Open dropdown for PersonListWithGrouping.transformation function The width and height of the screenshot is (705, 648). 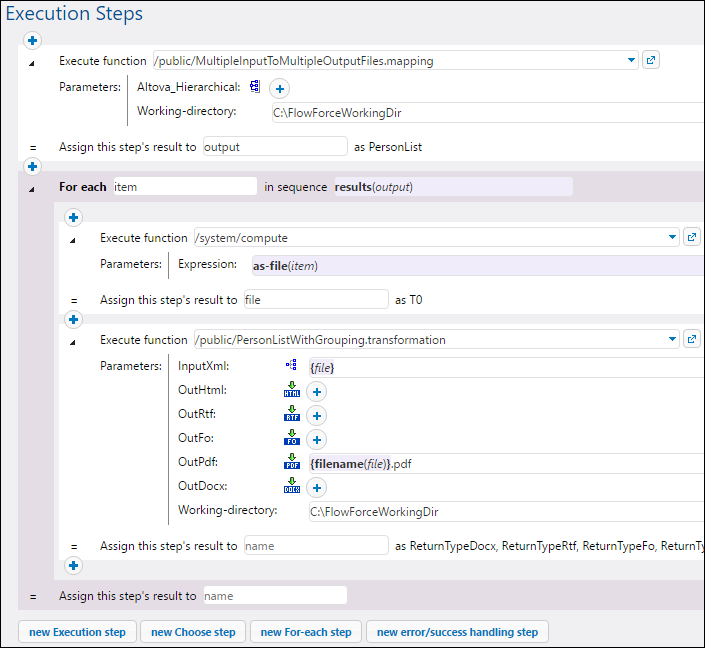click(672, 340)
